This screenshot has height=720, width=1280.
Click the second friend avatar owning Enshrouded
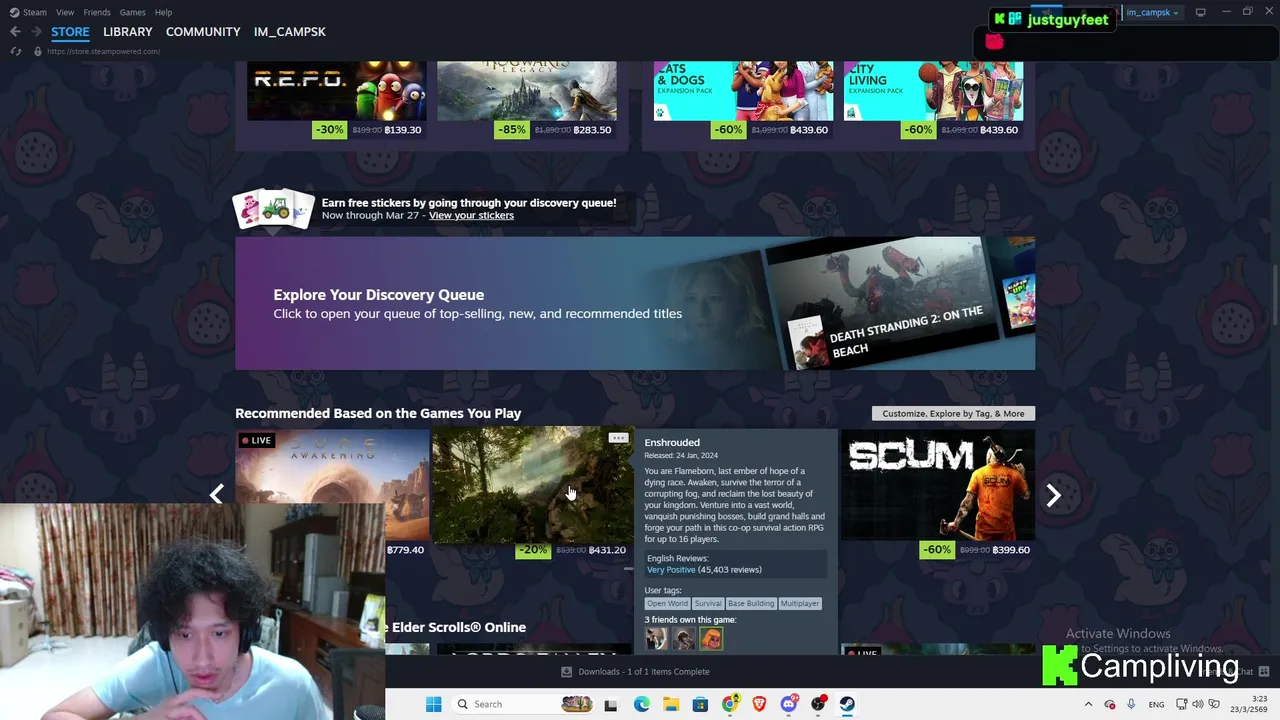click(x=684, y=638)
